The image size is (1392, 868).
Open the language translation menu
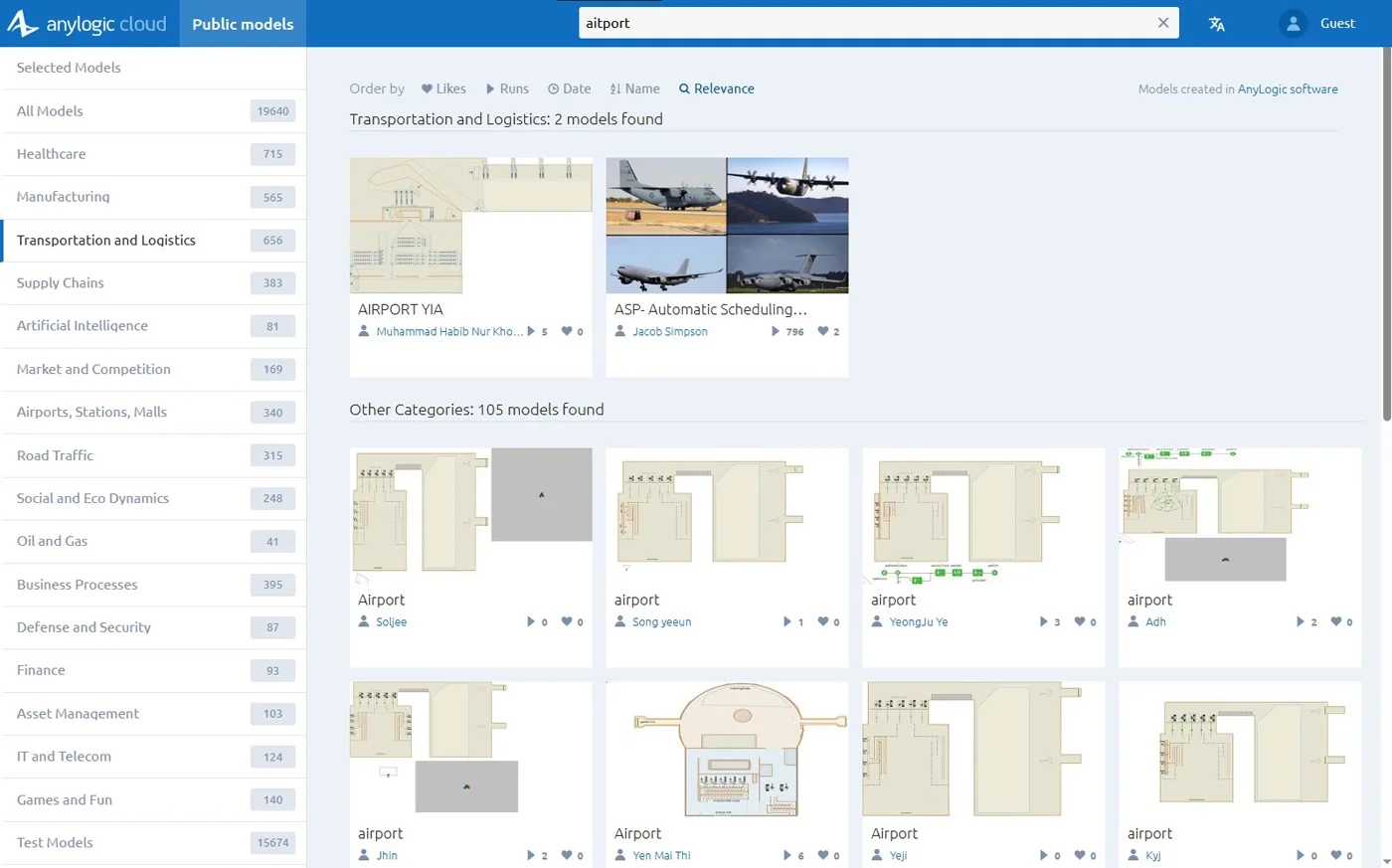(1216, 24)
